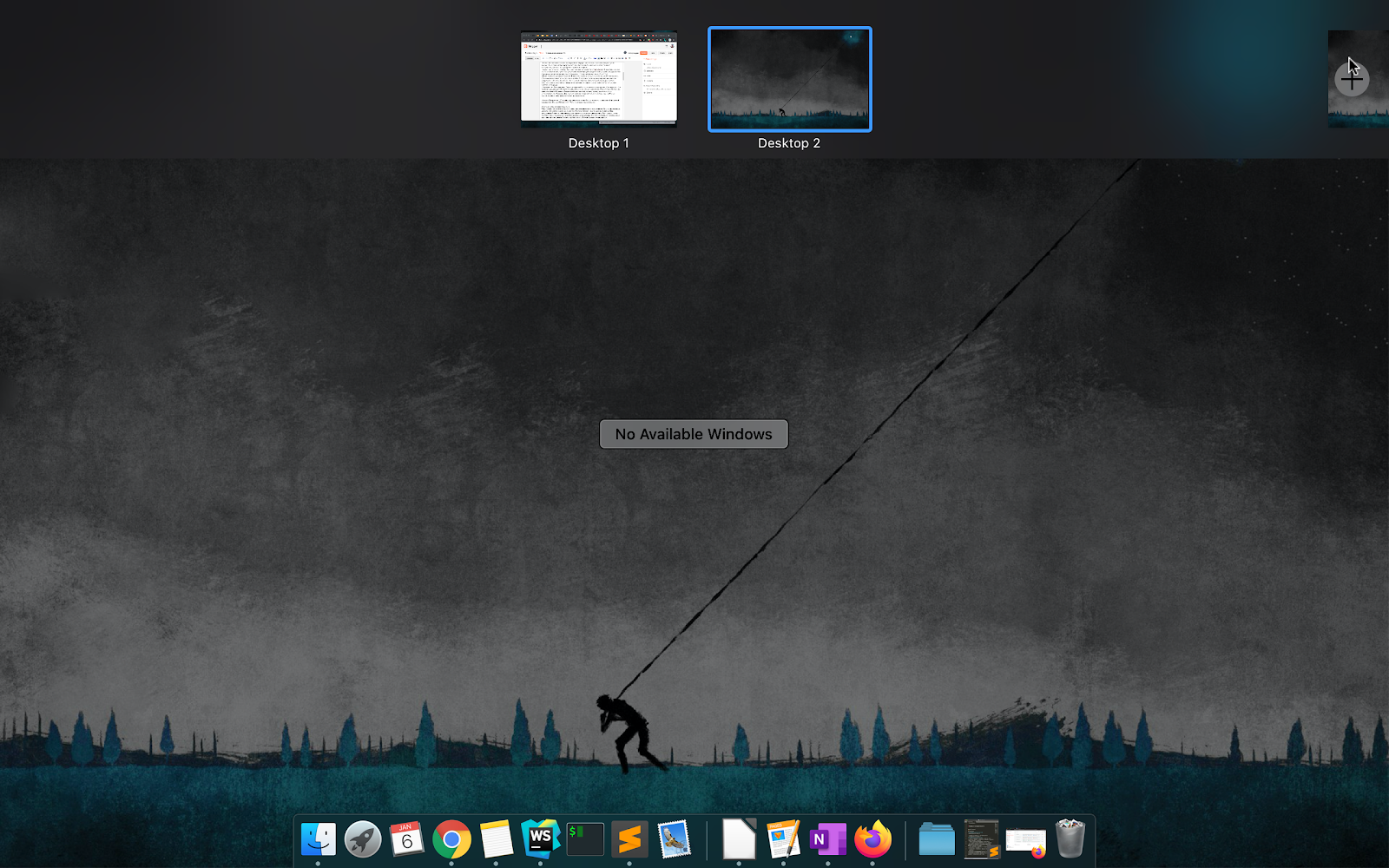
Task: Click the "Desktop 1" label
Action: click(599, 143)
